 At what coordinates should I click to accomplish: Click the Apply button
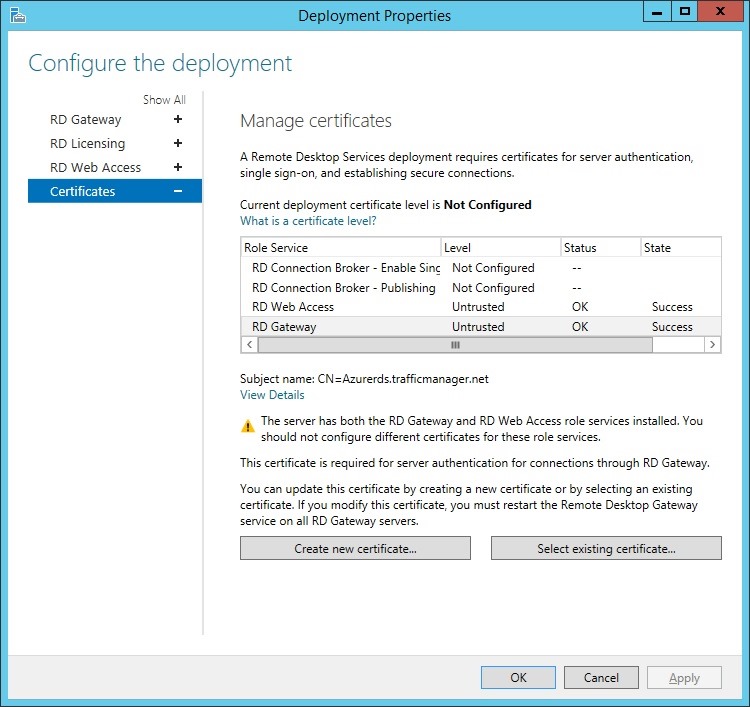point(684,677)
